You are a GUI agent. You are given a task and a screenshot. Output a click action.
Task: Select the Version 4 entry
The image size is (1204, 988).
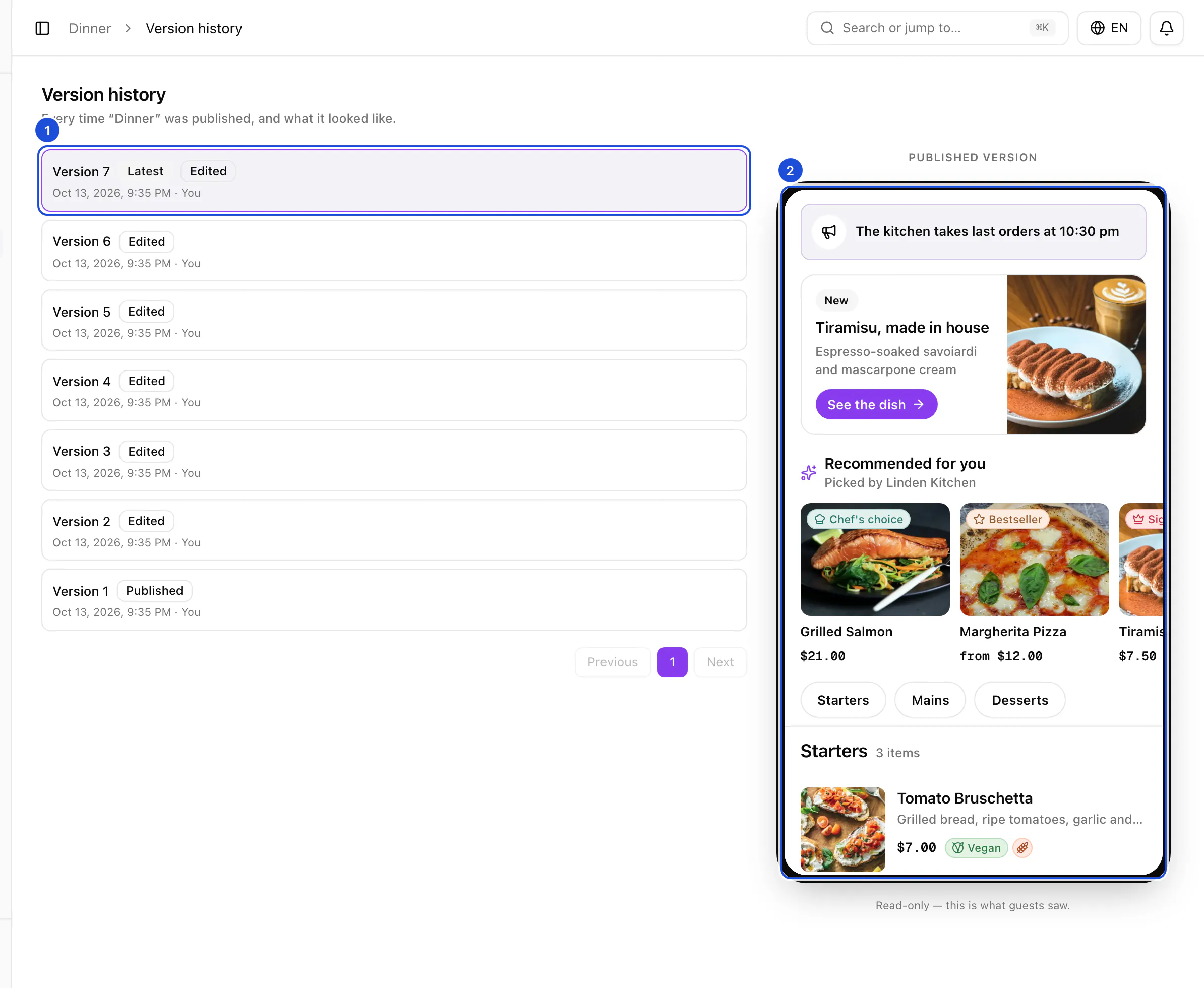click(x=394, y=391)
